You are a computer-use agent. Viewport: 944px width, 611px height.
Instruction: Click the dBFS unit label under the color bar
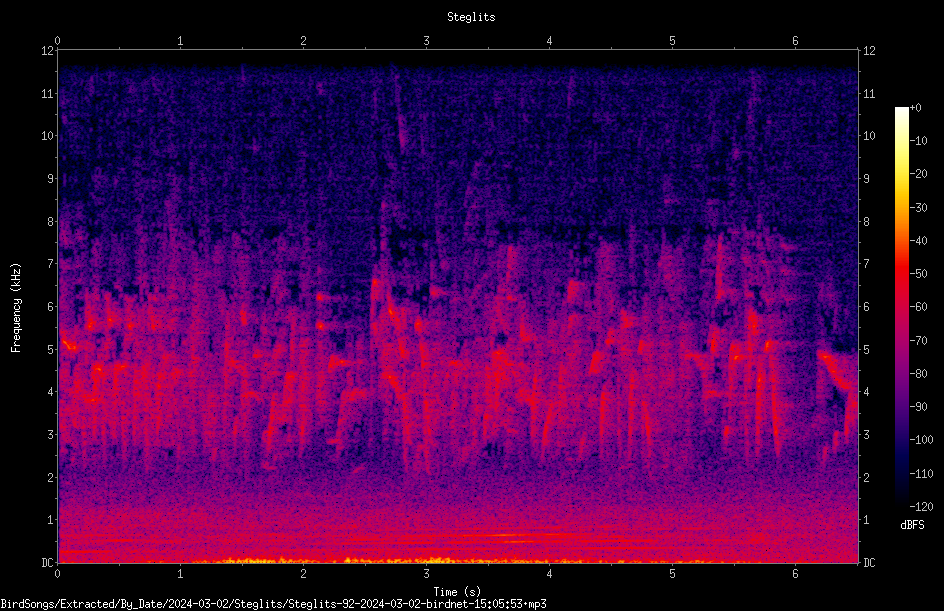click(x=912, y=525)
